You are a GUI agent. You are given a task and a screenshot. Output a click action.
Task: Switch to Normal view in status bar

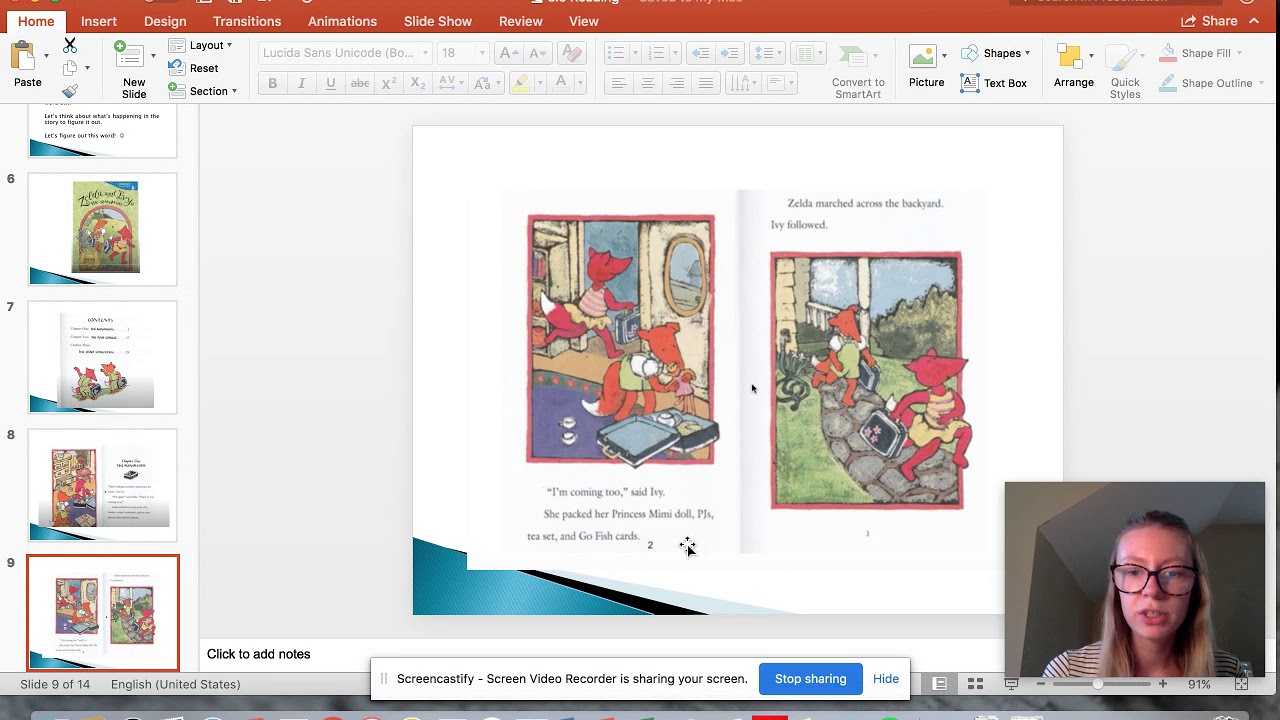tap(939, 684)
